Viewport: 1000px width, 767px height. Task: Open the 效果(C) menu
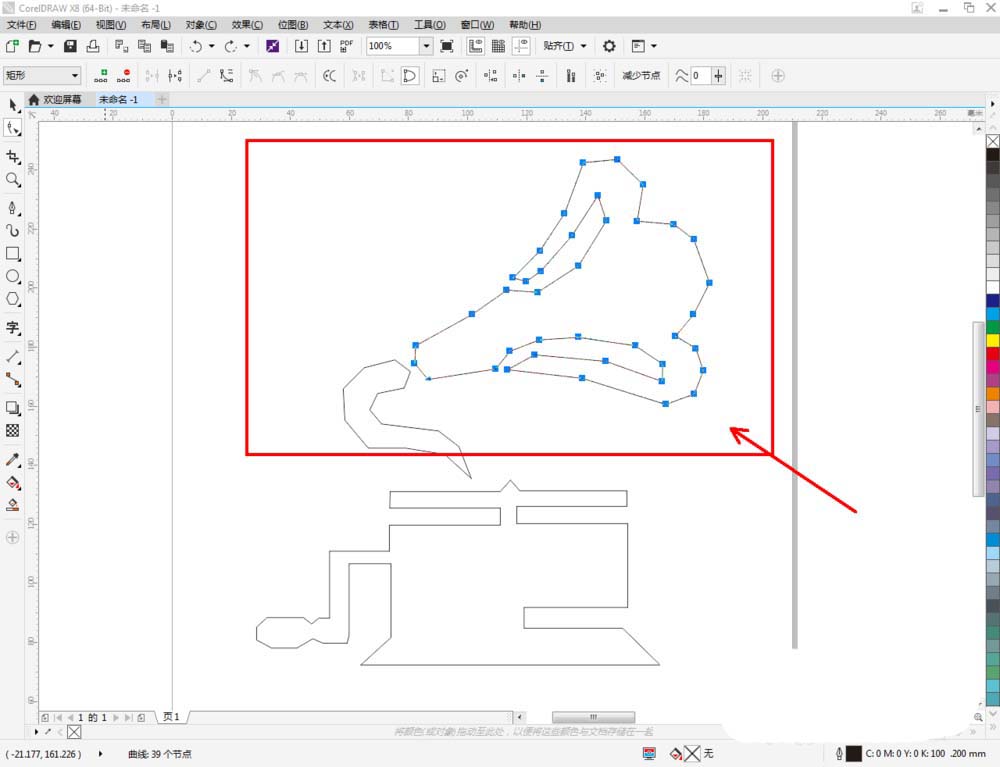point(247,25)
